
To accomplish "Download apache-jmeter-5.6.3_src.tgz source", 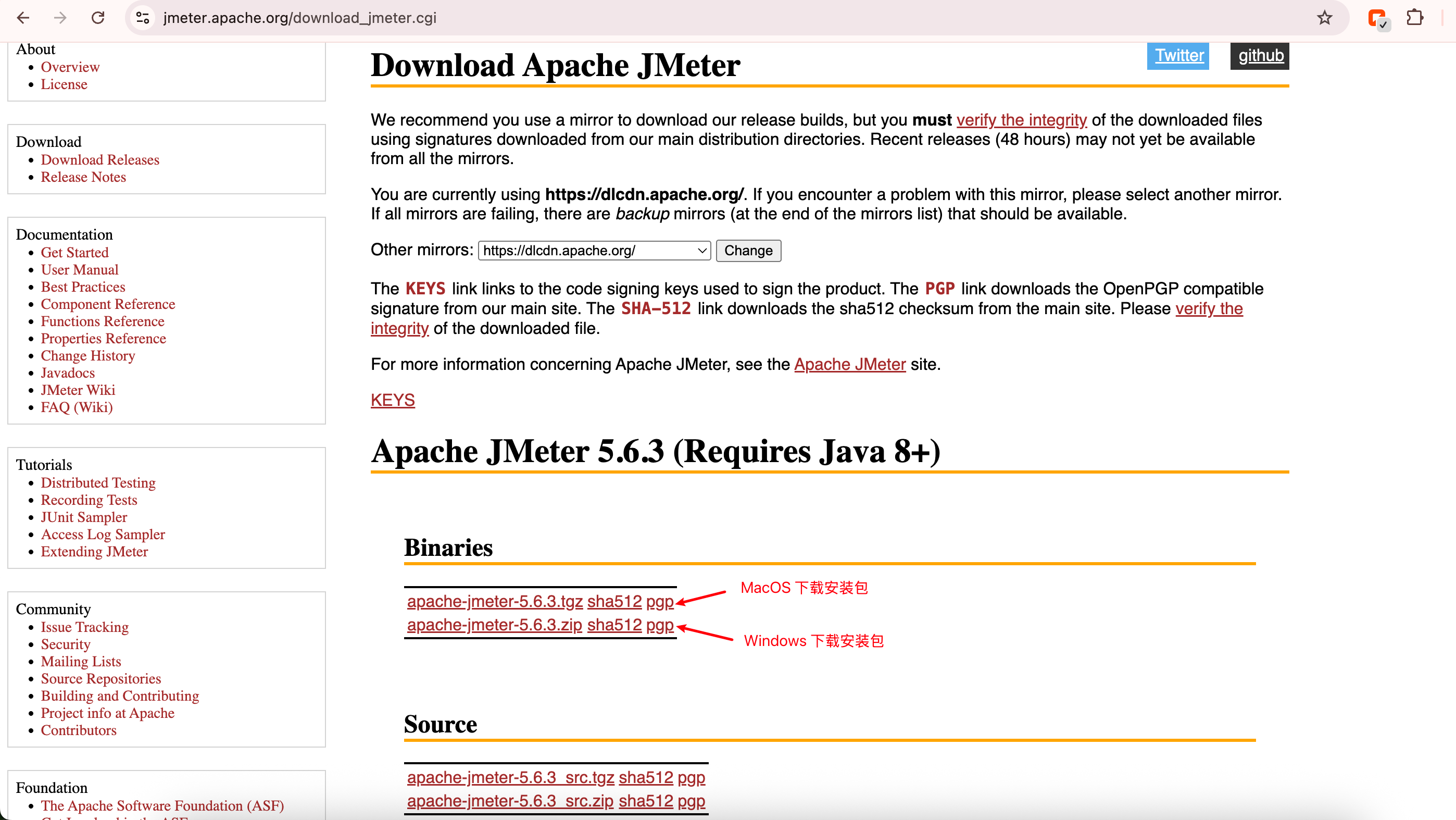I will [x=510, y=778].
